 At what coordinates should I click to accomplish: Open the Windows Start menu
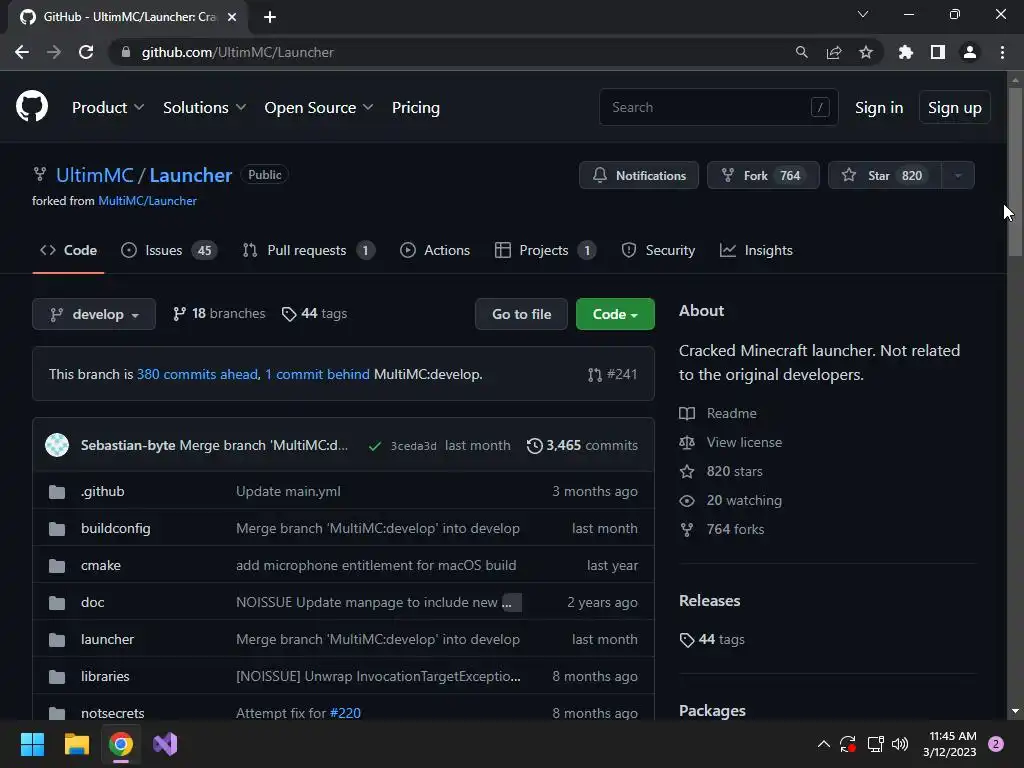[x=32, y=744]
